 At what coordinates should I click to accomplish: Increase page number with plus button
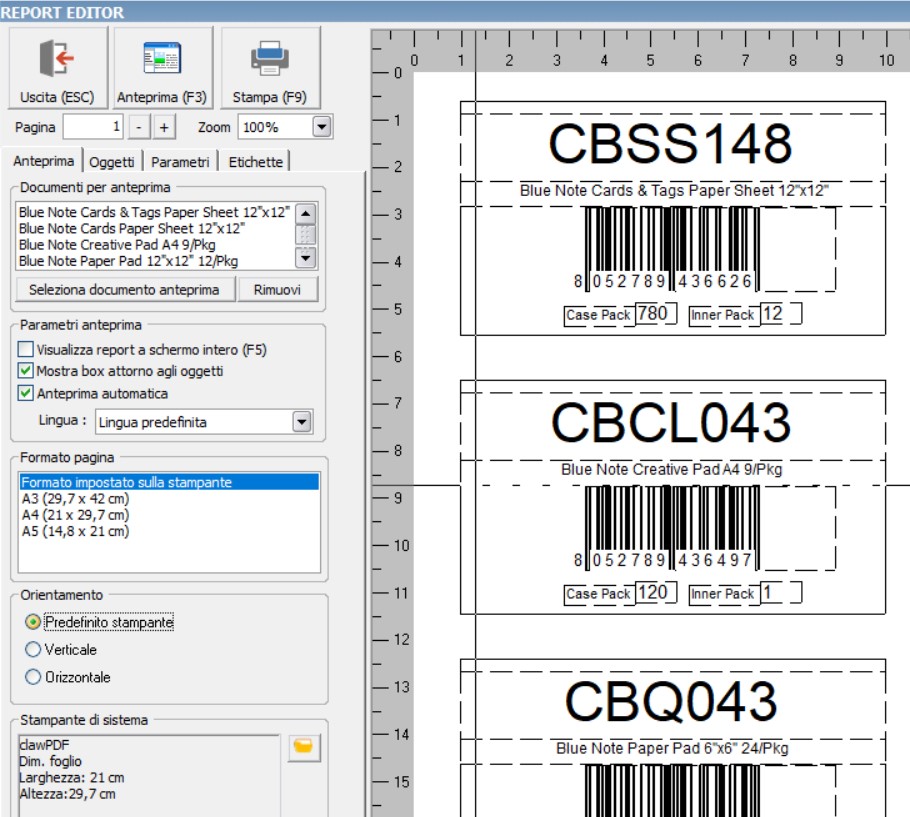(164, 127)
